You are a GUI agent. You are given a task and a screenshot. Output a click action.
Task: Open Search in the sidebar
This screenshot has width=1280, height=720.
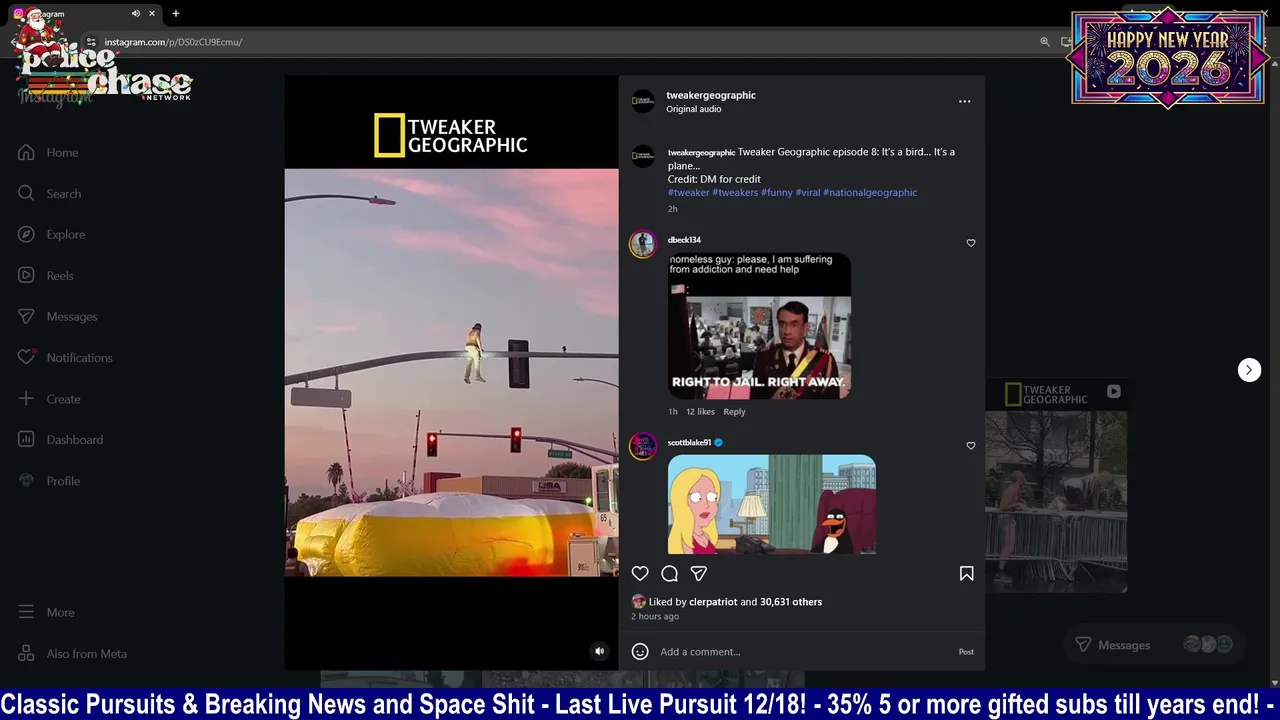coord(50,193)
